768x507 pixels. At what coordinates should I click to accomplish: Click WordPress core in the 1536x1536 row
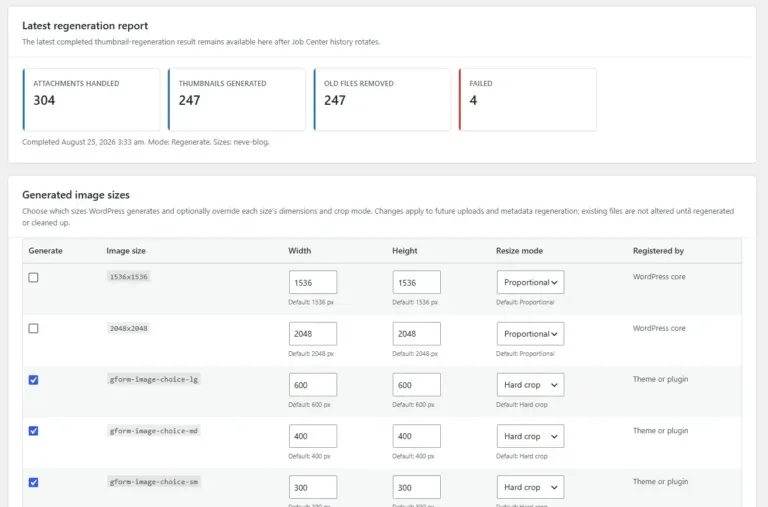(x=659, y=277)
